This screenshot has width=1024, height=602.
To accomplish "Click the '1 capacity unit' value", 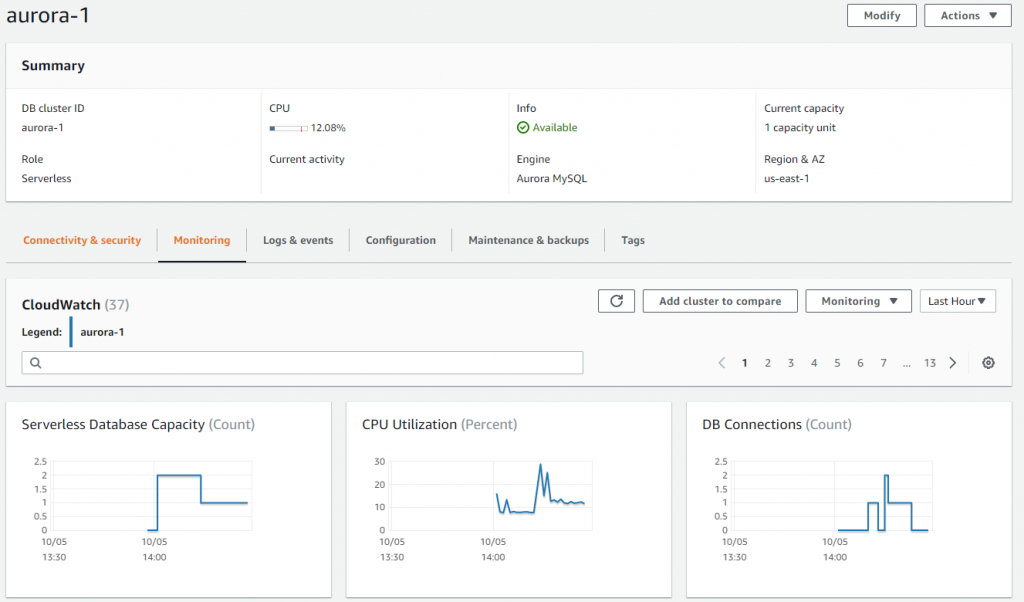I will pyautogui.click(x=800, y=127).
